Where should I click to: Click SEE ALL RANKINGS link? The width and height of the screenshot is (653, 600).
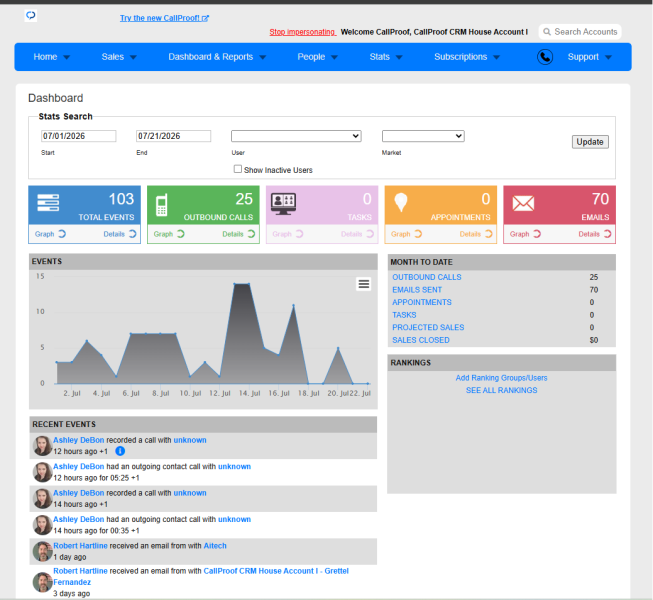click(x=501, y=390)
